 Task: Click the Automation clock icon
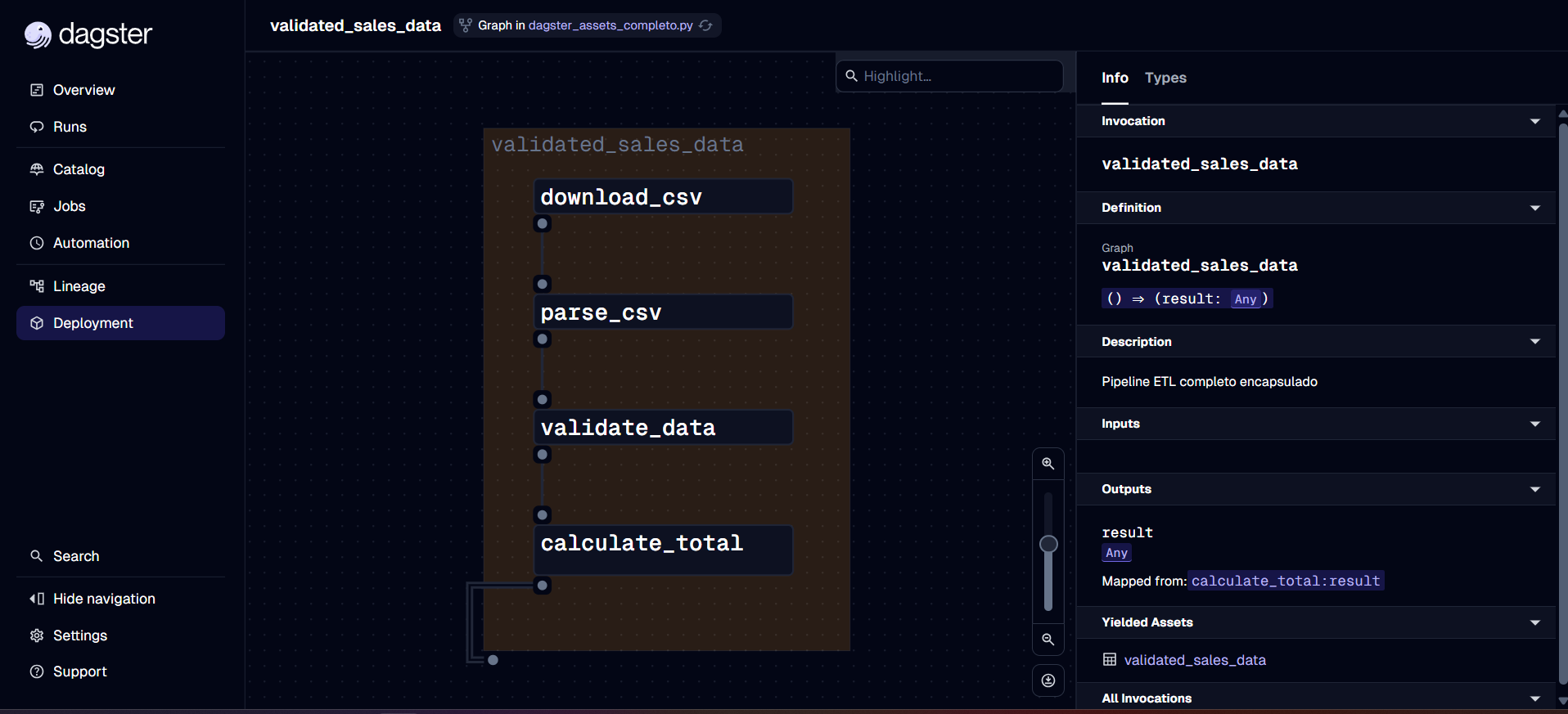tap(37, 243)
